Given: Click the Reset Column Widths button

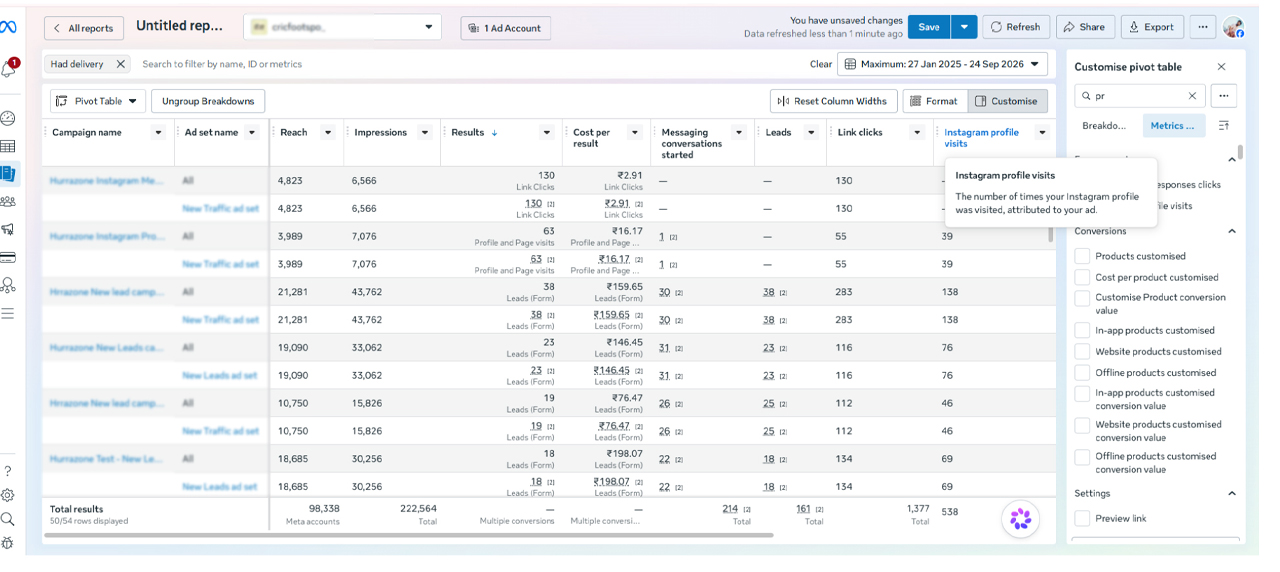Looking at the screenshot, I should 832,101.
